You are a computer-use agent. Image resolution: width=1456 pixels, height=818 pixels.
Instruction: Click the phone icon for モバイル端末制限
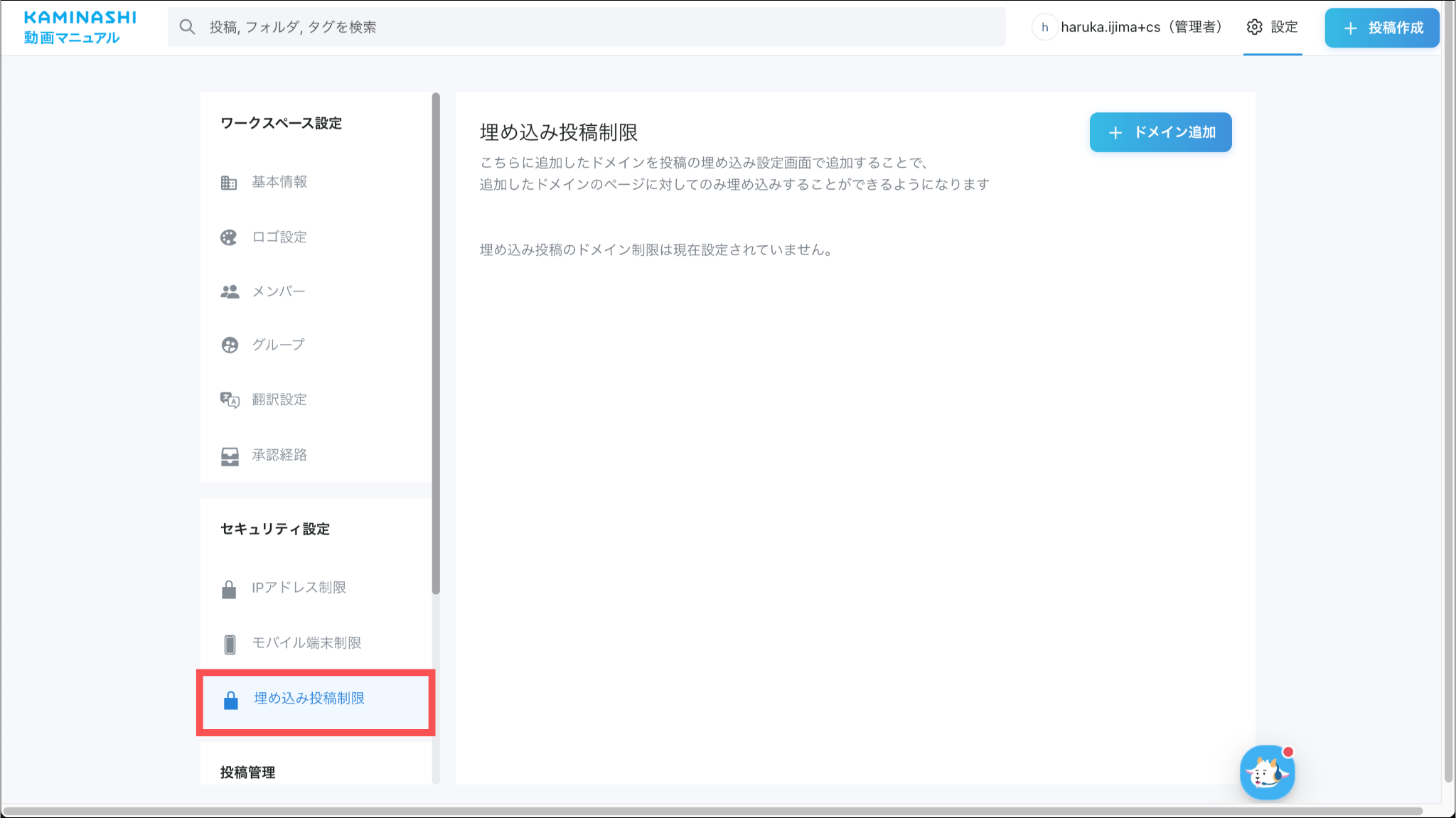(x=229, y=644)
